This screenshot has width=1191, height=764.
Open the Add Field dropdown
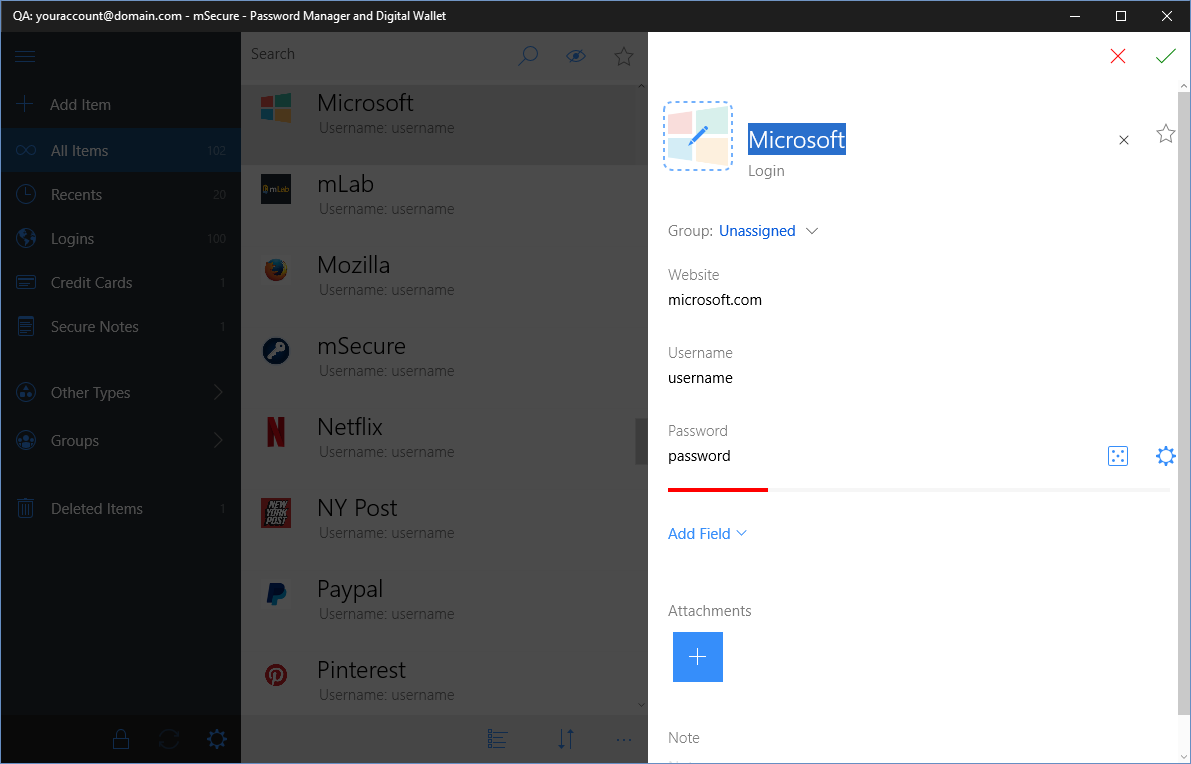pos(707,534)
